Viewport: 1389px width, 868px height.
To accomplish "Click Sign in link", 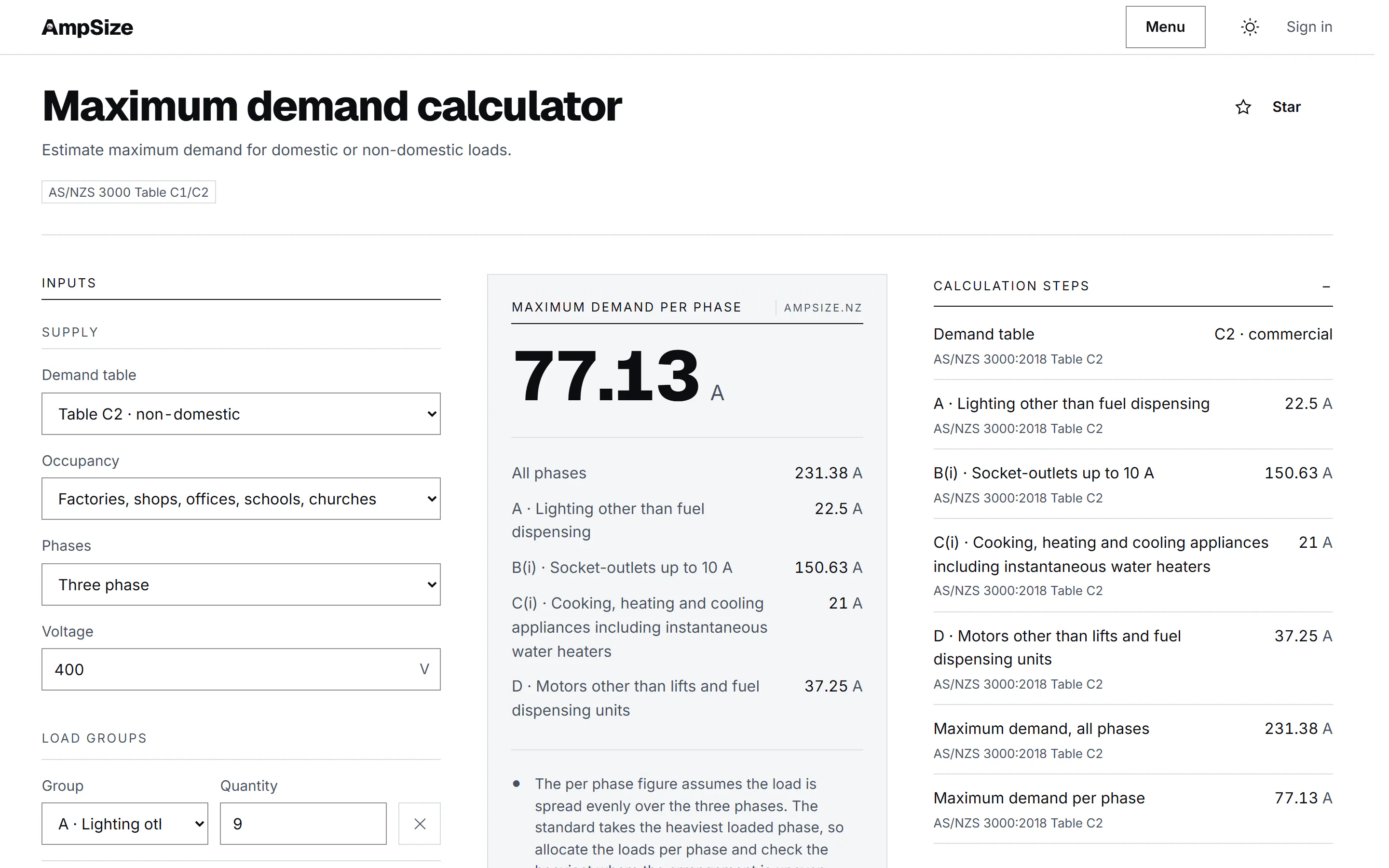I will (x=1308, y=27).
